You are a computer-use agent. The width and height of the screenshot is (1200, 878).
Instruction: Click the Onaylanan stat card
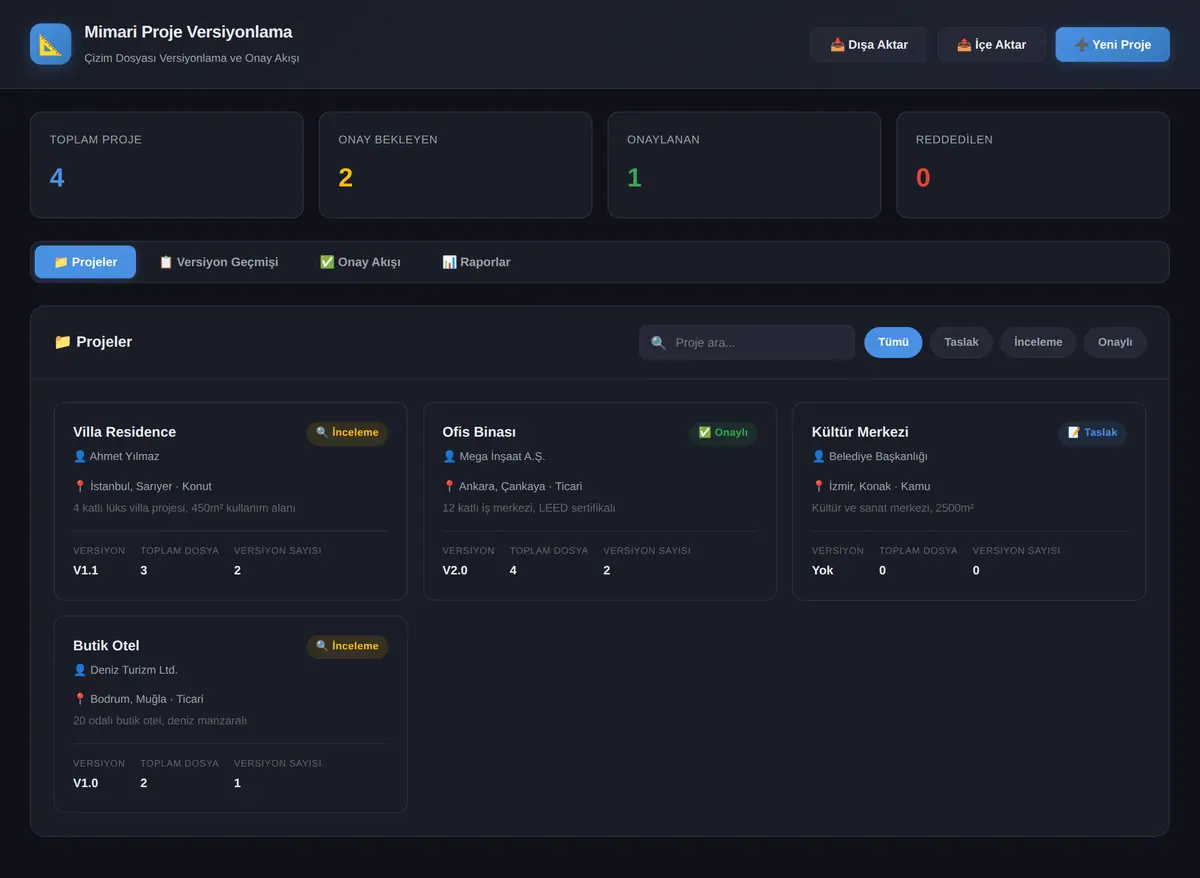(x=744, y=165)
